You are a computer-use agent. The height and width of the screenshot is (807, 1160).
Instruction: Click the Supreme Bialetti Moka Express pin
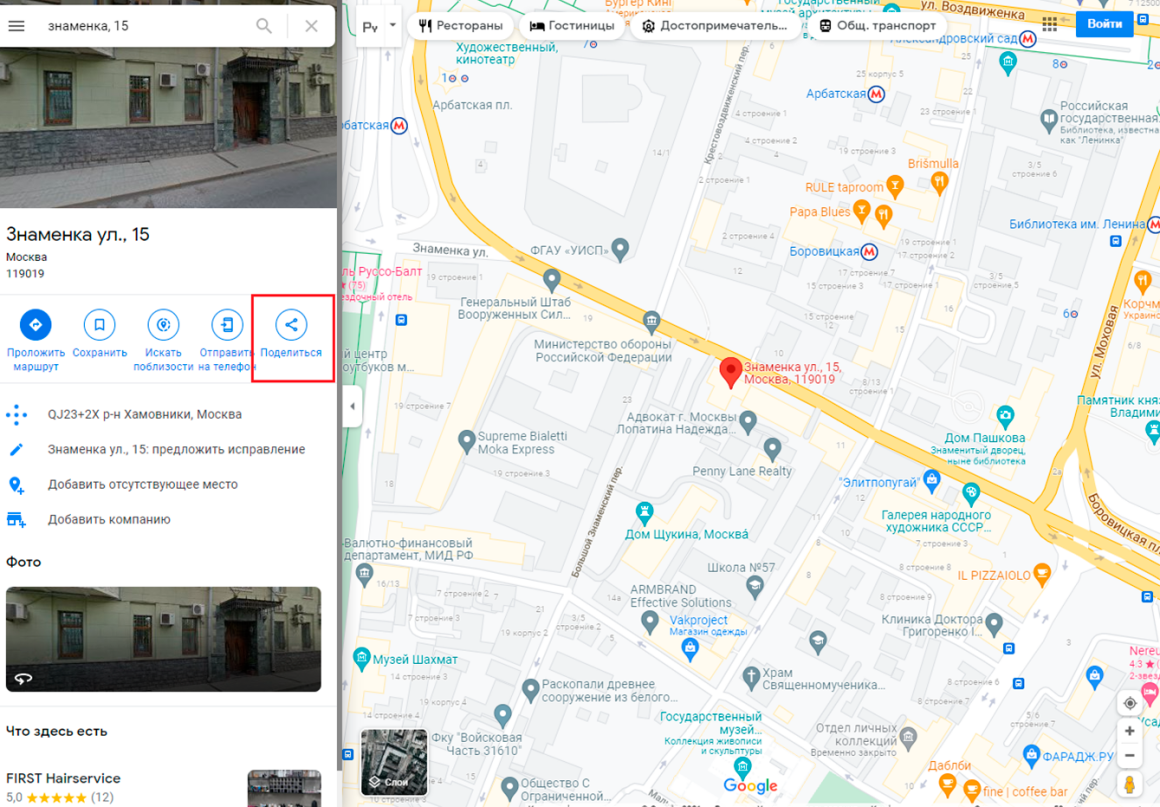point(467,442)
